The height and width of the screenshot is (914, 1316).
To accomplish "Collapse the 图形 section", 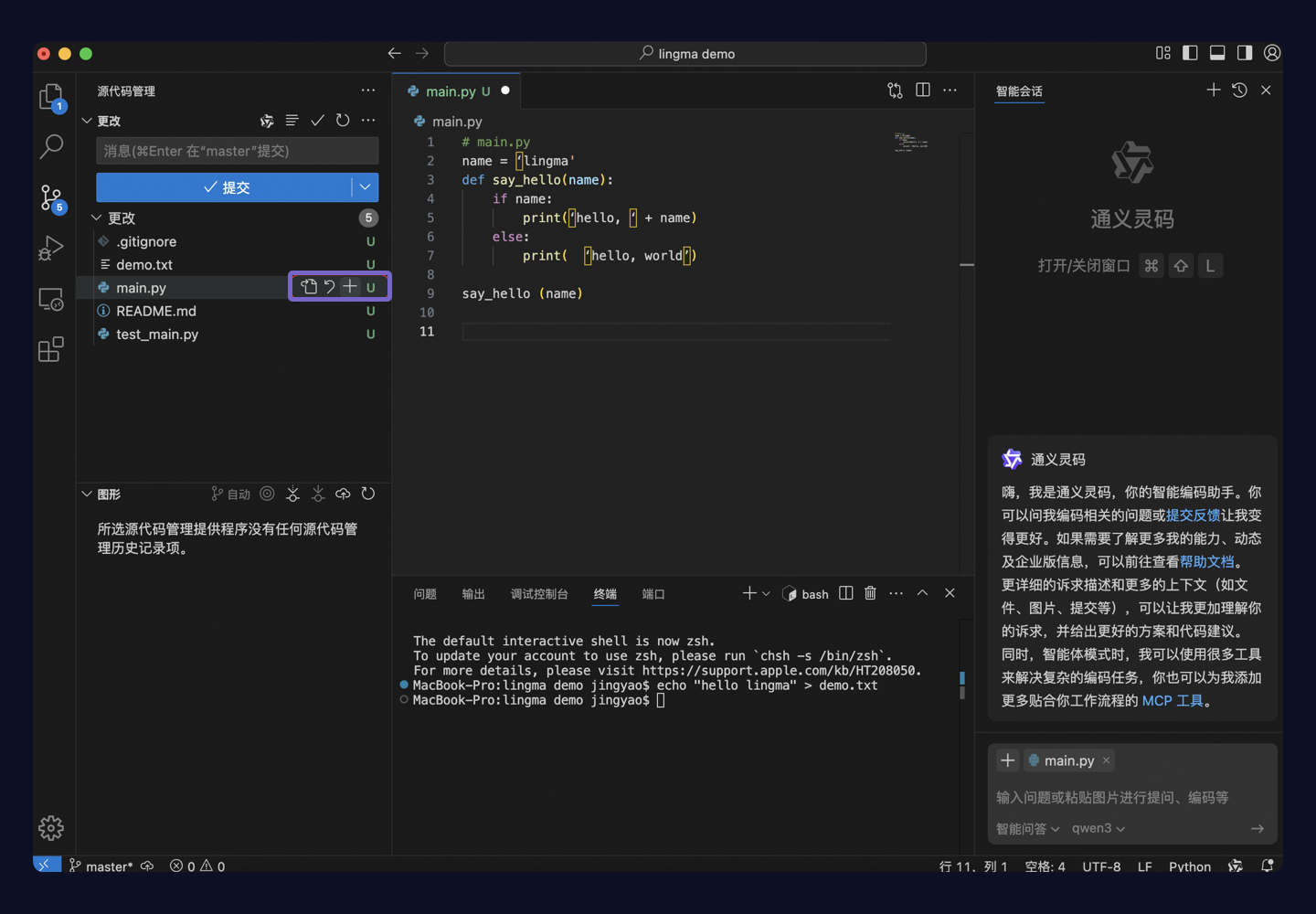I will [87, 494].
